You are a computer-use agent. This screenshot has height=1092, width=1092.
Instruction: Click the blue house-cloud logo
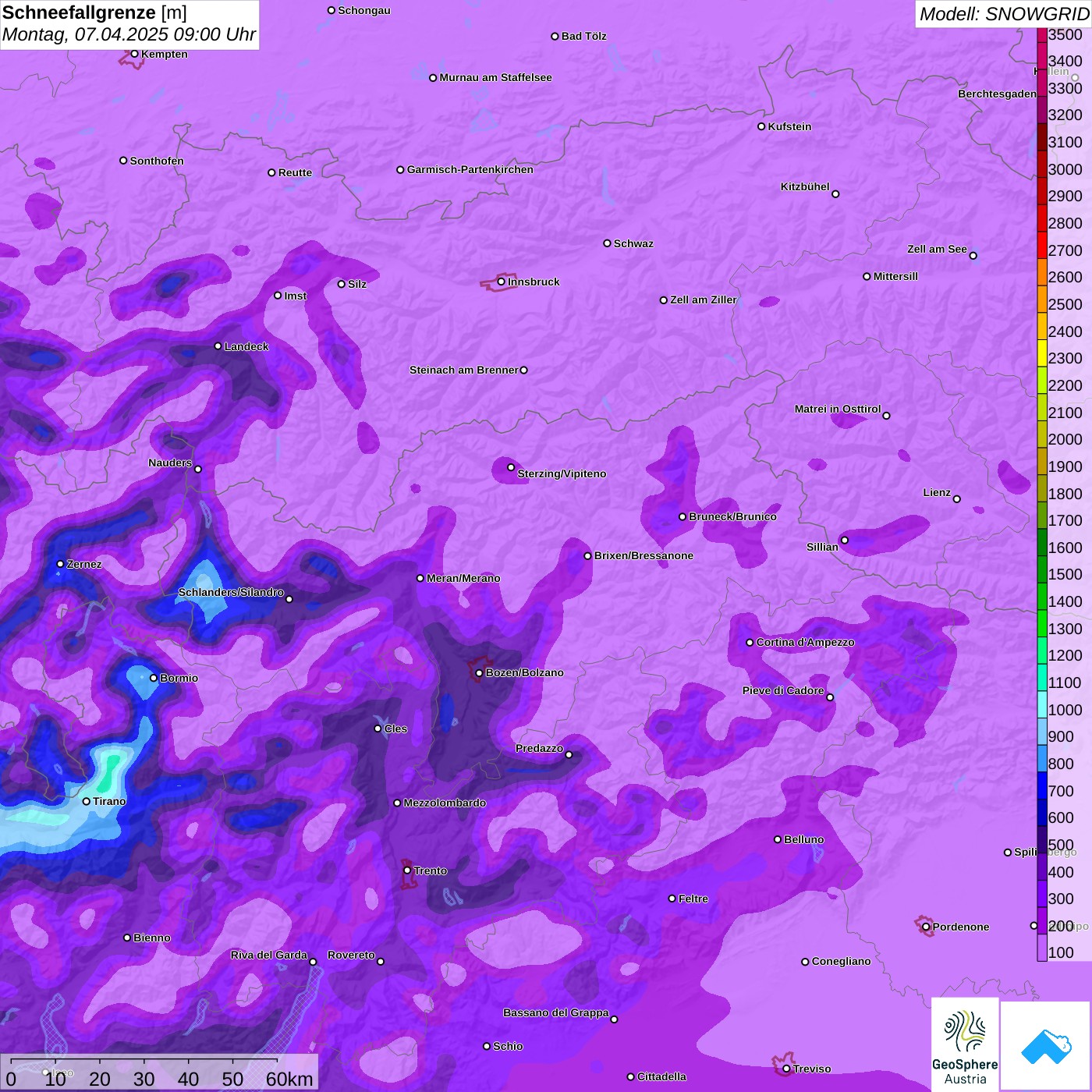pyautogui.click(x=1045, y=1045)
